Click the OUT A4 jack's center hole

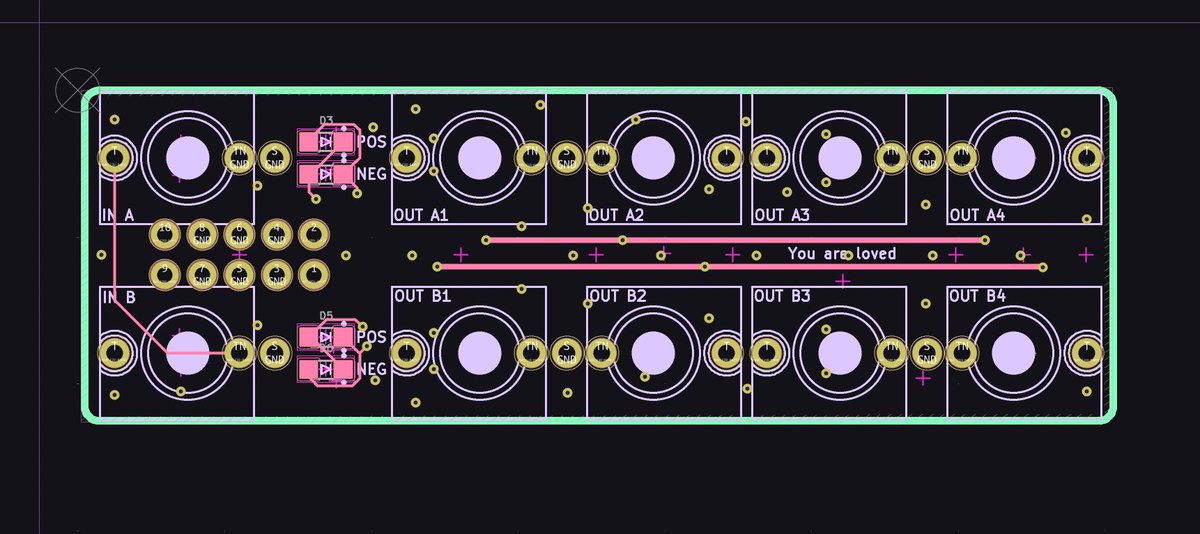tap(1014, 157)
